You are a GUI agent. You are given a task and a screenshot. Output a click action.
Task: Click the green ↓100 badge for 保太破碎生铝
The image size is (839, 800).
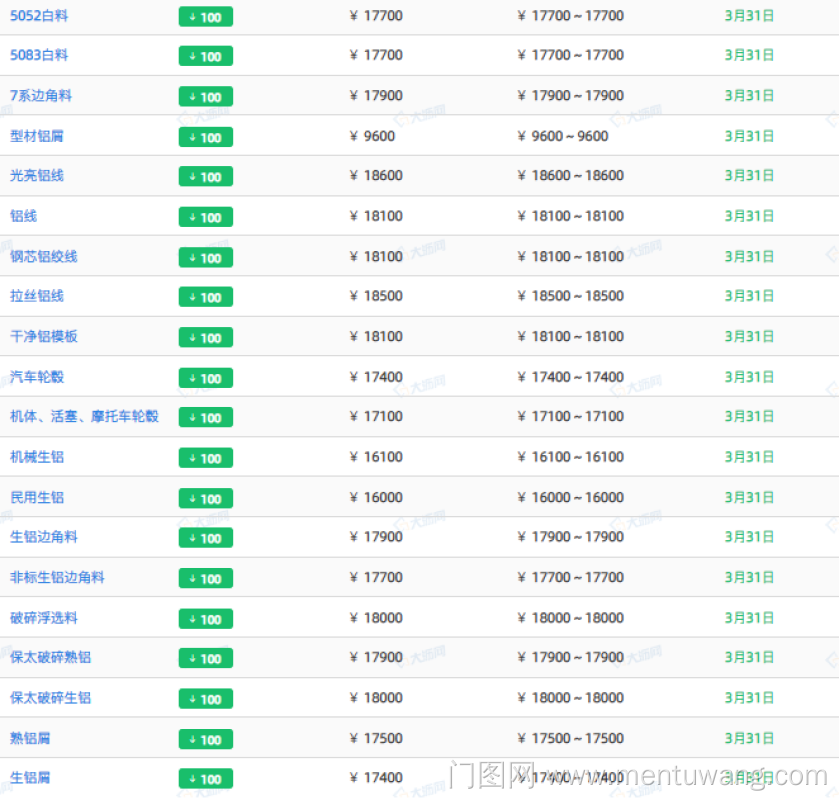point(205,699)
